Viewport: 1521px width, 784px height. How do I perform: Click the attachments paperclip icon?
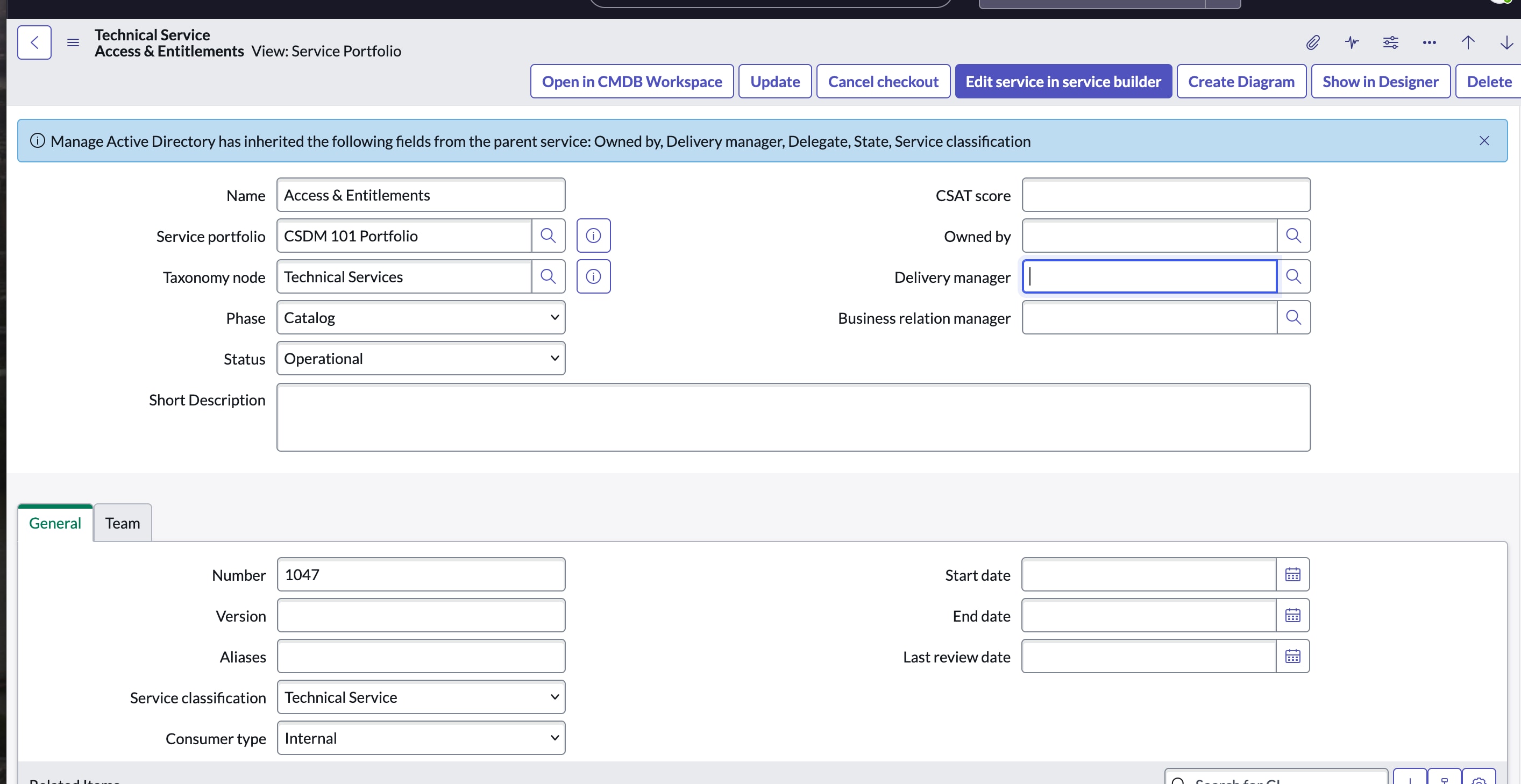[1312, 42]
